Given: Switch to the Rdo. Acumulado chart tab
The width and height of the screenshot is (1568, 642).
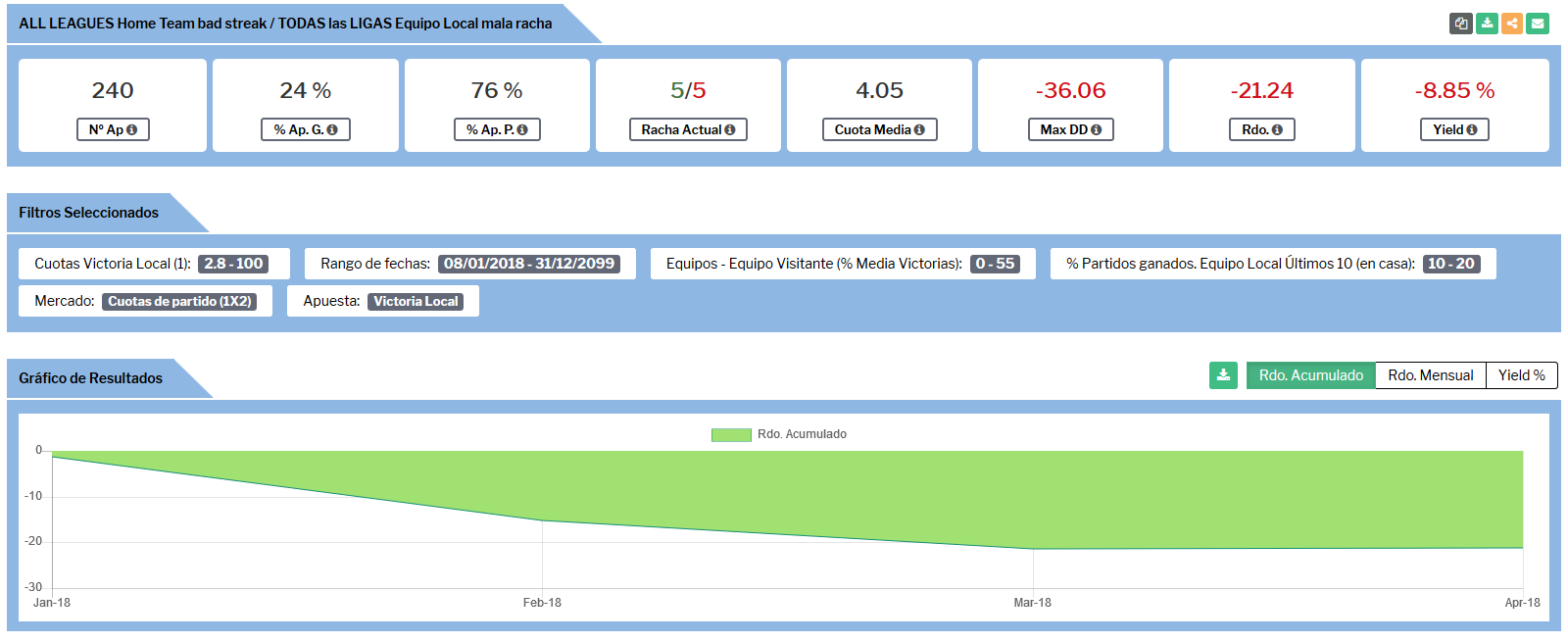Looking at the screenshot, I should point(1311,375).
